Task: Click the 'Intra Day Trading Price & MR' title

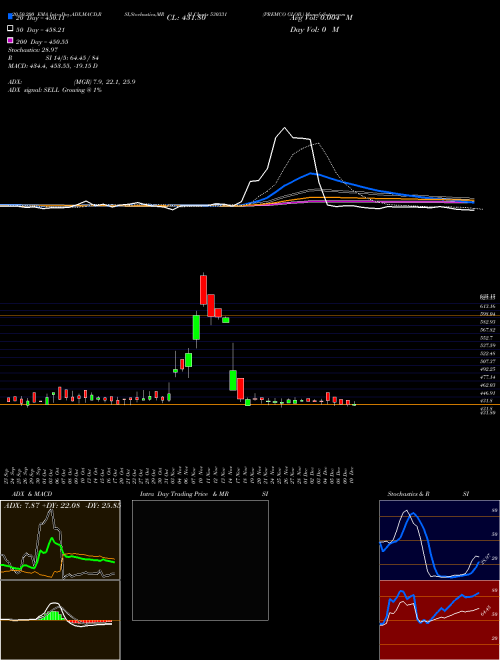Action: pyautogui.click(x=184, y=494)
